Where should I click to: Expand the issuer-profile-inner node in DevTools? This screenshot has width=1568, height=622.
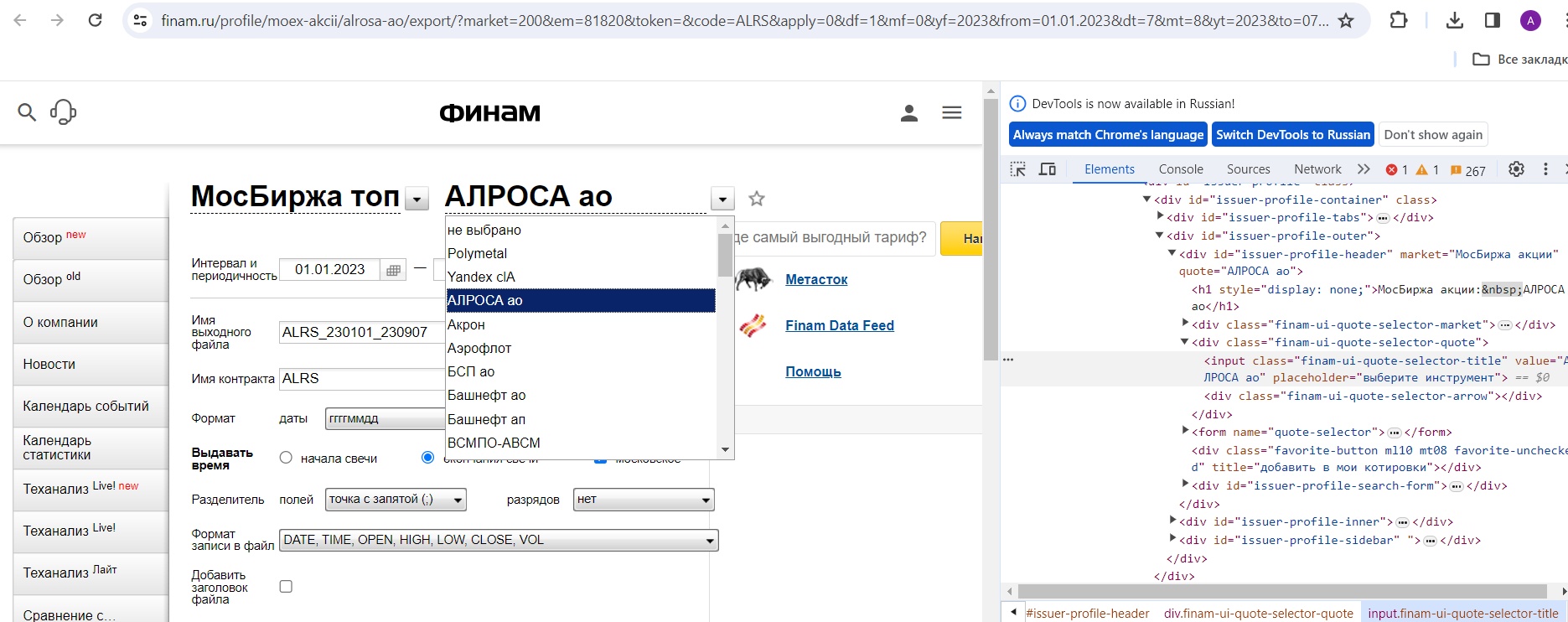click(1172, 521)
